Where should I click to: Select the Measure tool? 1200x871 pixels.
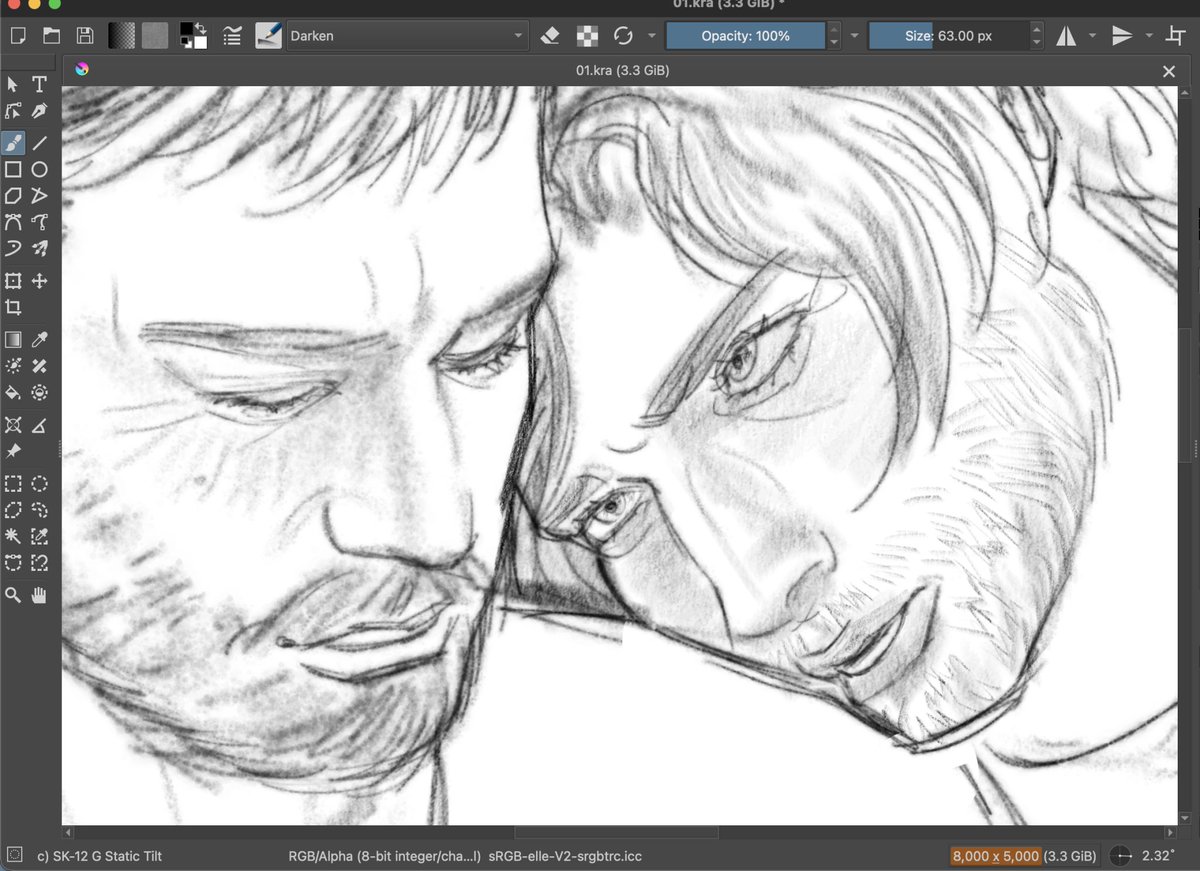[39, 425]
